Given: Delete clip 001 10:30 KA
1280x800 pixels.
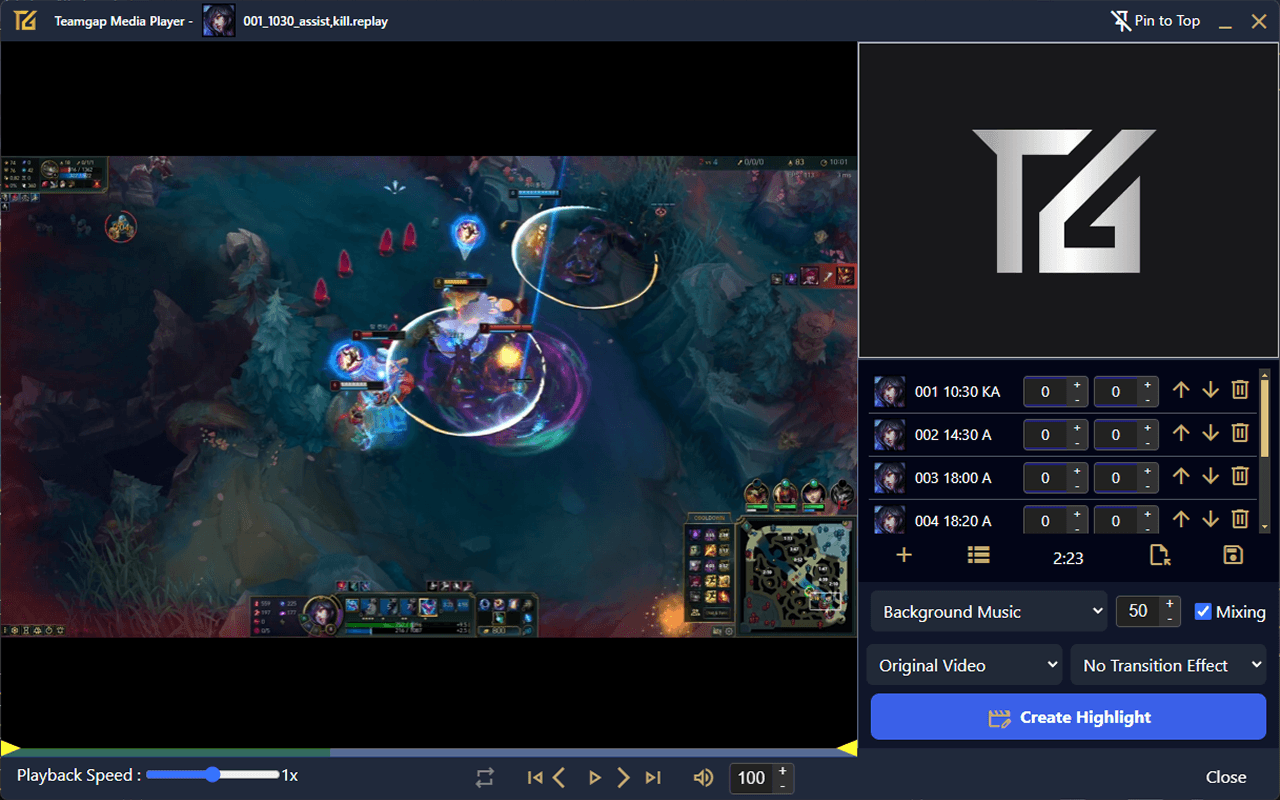Looking at the screenshot, I should pyautogui.click(x=1240, y=390).
